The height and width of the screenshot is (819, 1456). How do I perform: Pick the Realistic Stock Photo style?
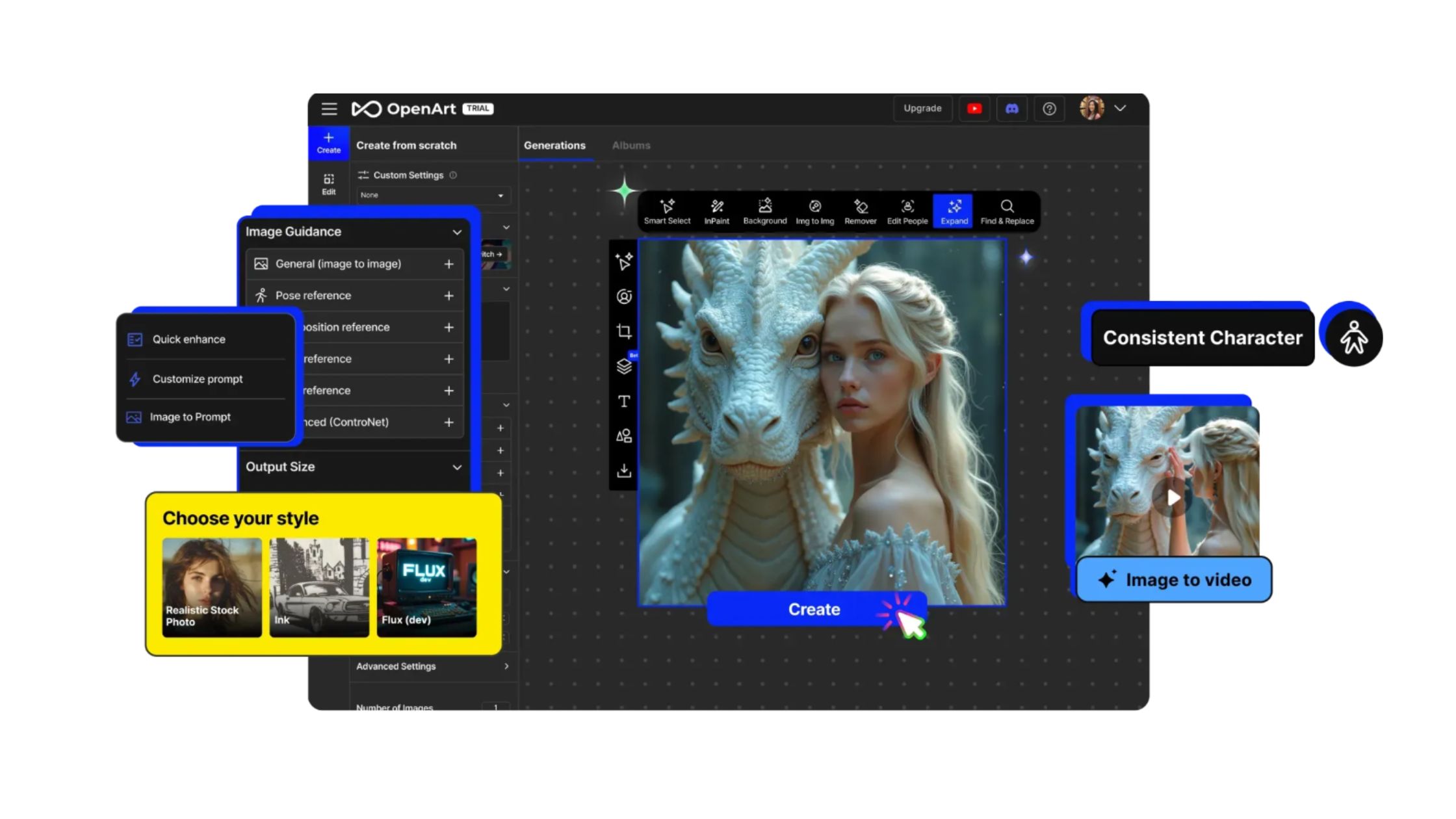(x=212, y=587)
